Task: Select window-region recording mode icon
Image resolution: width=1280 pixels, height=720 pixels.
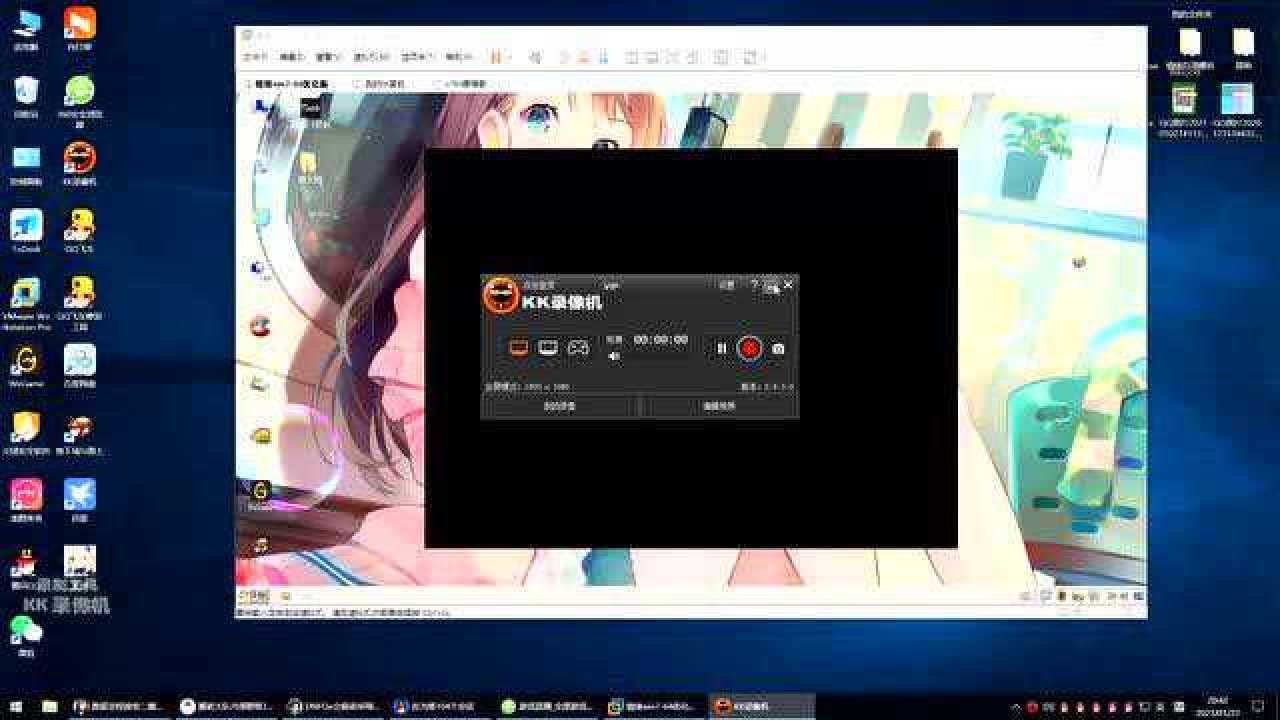Action: (x=548, y=347)
